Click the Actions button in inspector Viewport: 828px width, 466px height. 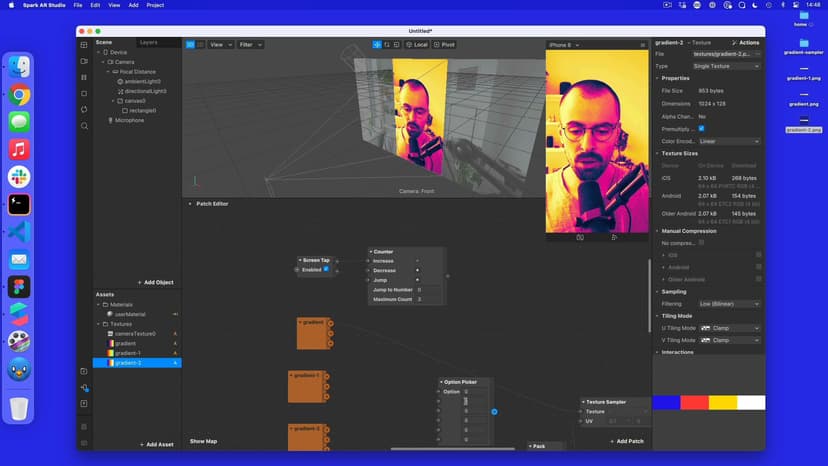pos(746,43)
